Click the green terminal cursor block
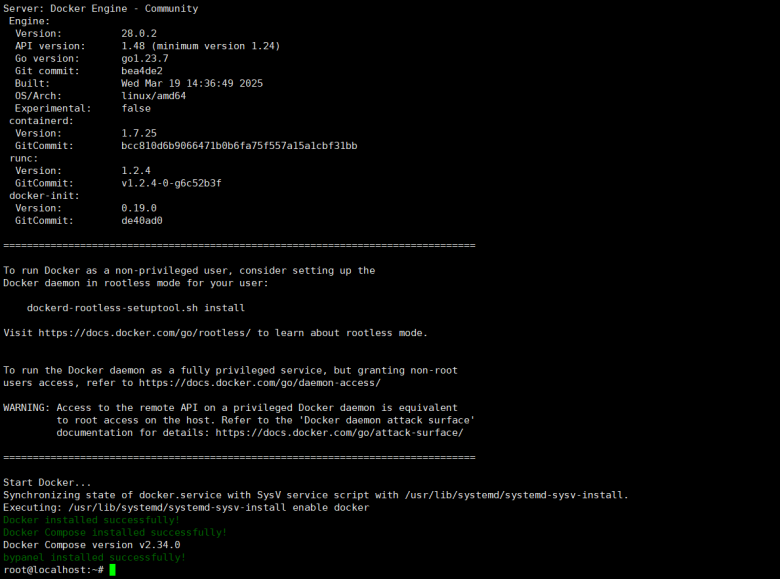 point(112,570)
